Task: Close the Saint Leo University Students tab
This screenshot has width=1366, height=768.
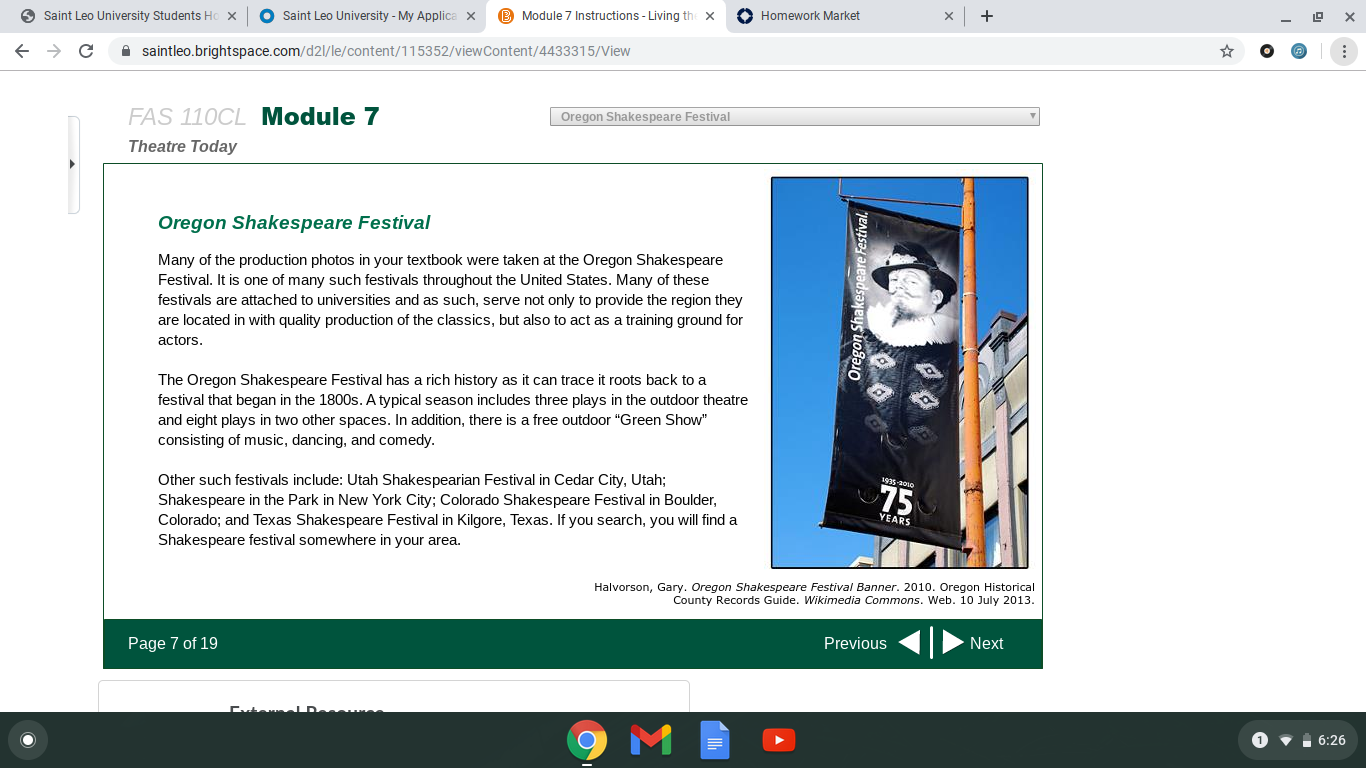Action: (x=232, y=16)
